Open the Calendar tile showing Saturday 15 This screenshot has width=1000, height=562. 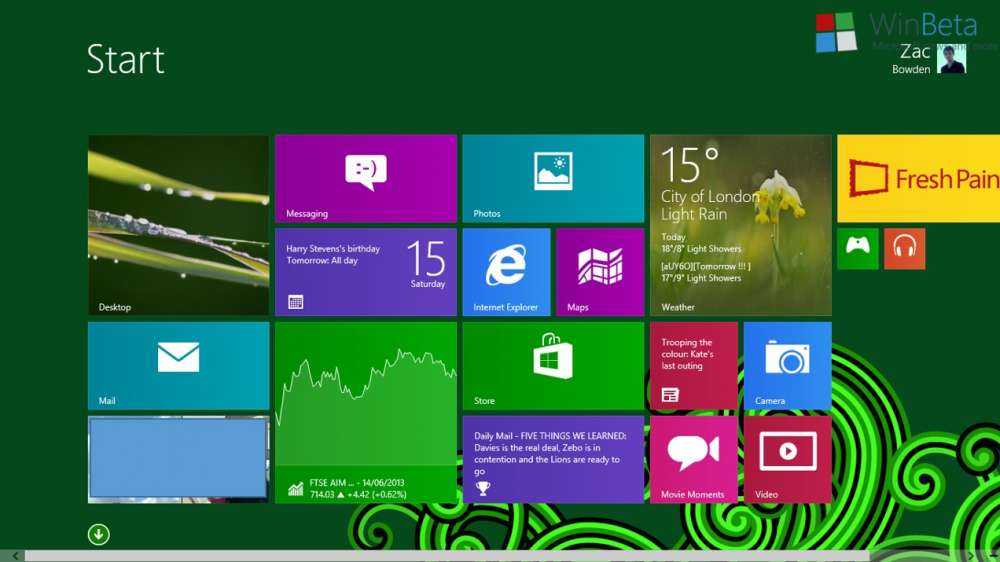coord(366,272)
